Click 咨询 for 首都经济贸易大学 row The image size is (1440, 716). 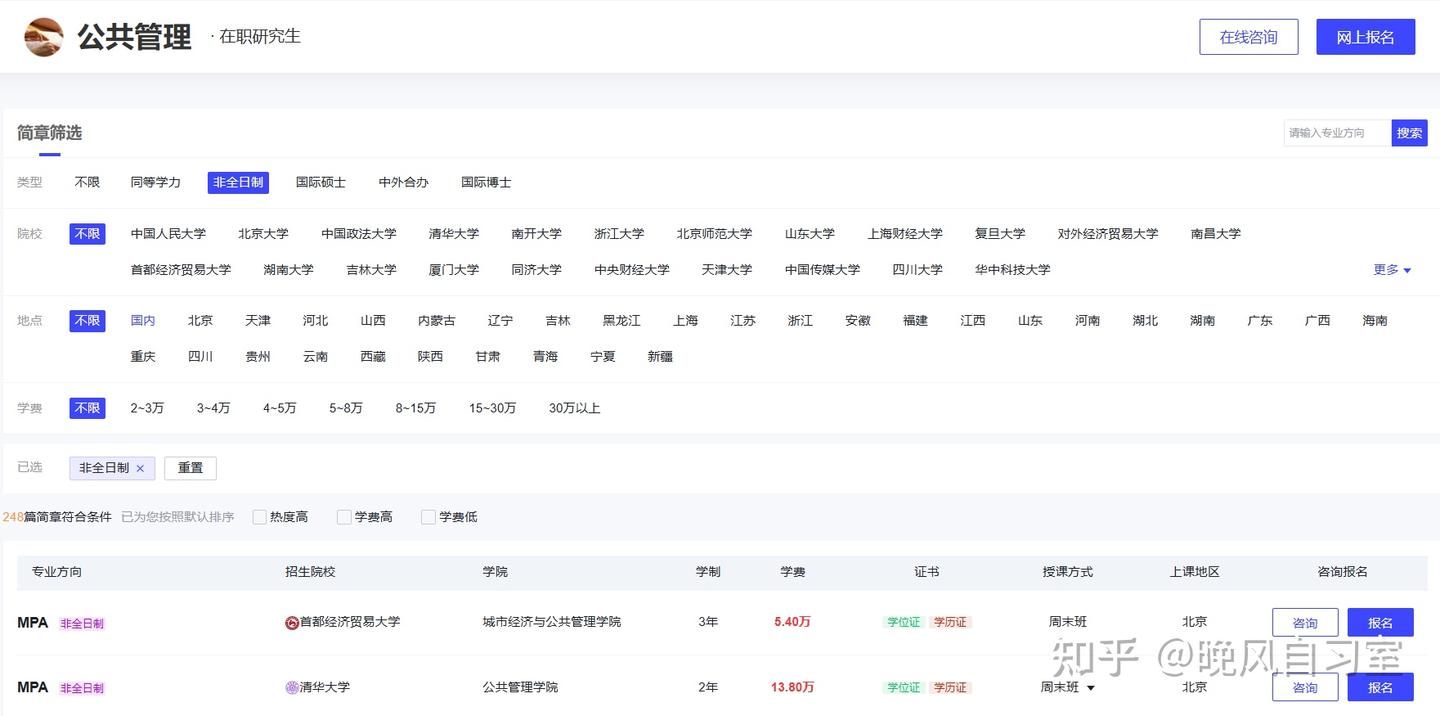[x=1305, y=622]
